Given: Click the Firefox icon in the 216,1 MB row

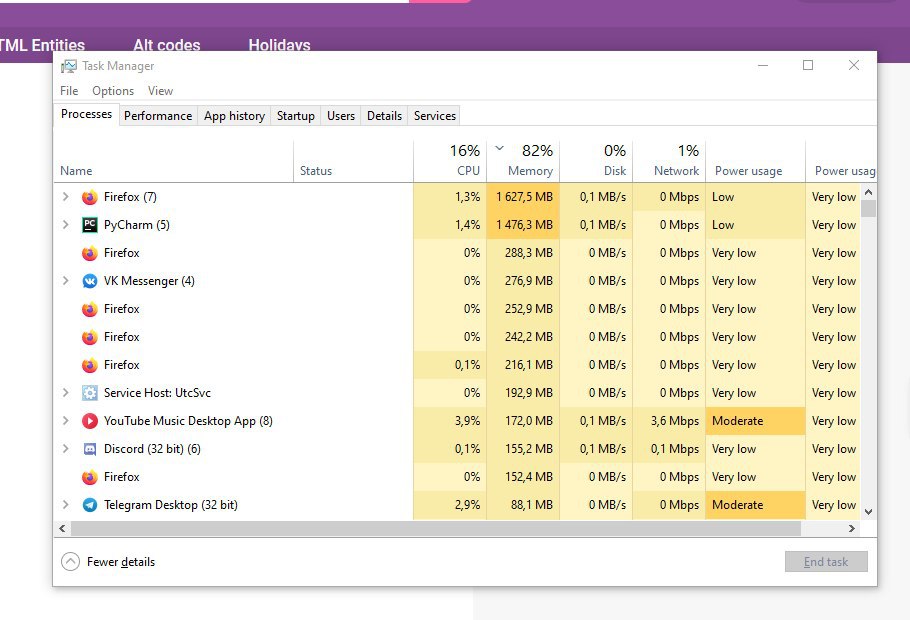Looking at the screenshot, I should [89, 365].
